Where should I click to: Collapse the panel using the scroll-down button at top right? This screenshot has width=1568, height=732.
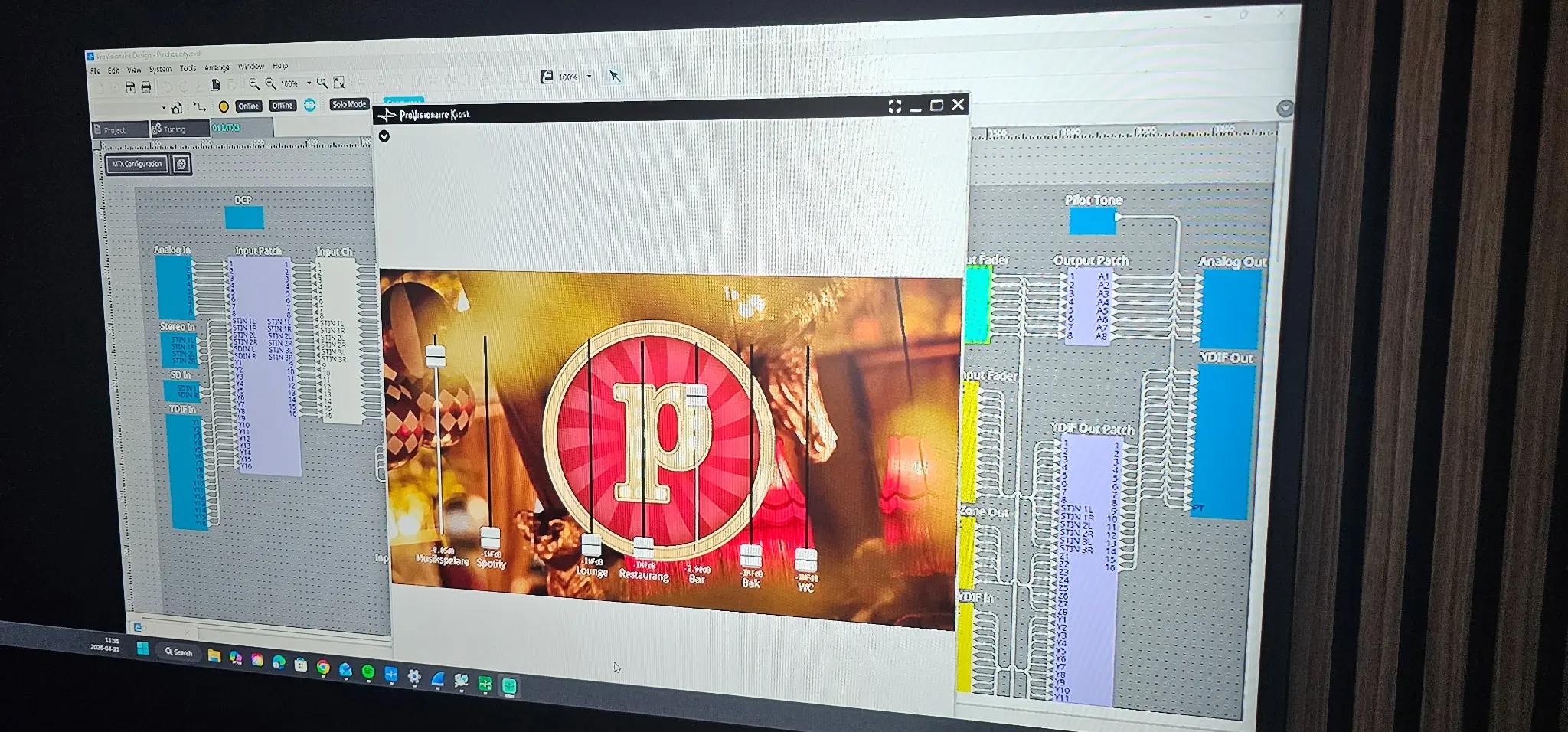[1285, 109]
